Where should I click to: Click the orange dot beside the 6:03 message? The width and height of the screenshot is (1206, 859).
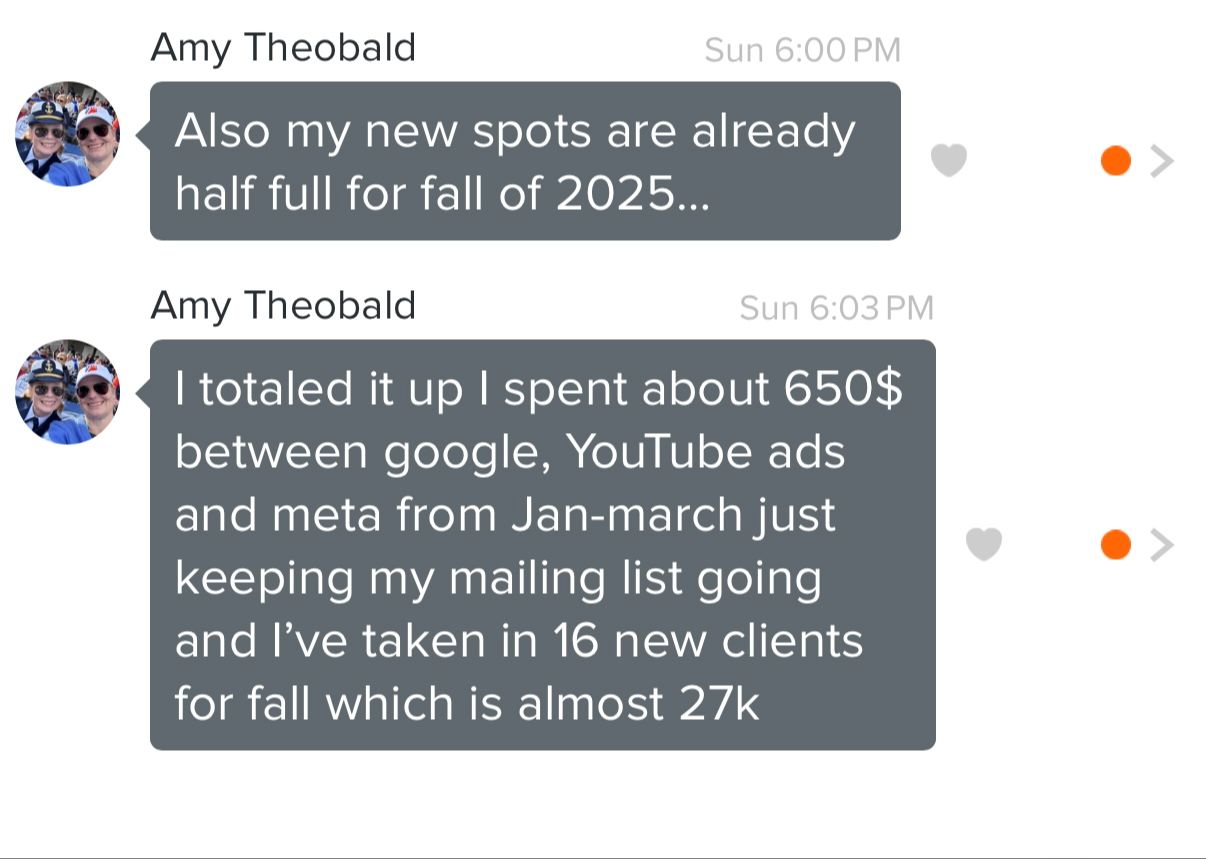click(1115, 545)
